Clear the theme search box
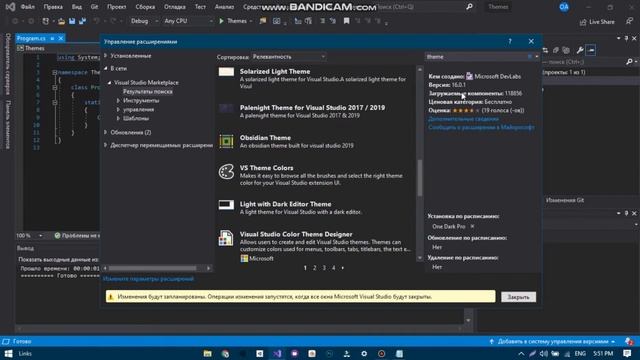The height and width of the screenshot is (360, 640). (529, 57)
